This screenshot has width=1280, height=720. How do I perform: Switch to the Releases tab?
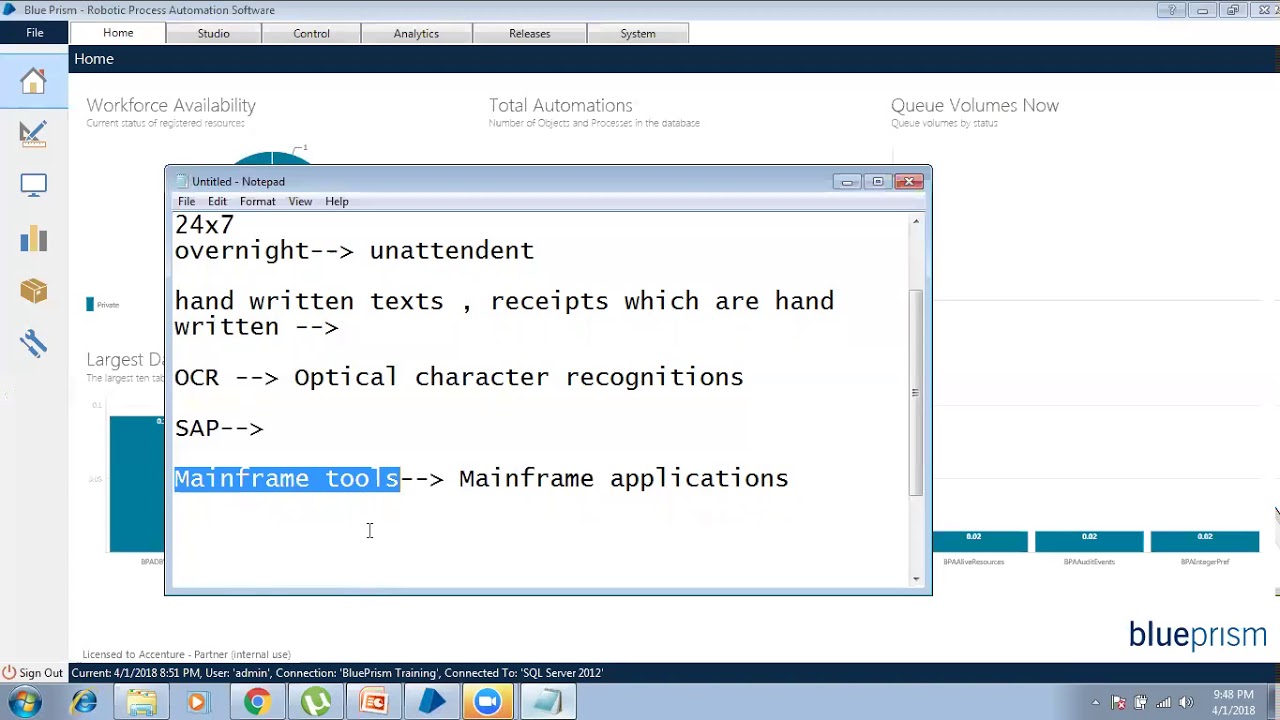point(530,34)
